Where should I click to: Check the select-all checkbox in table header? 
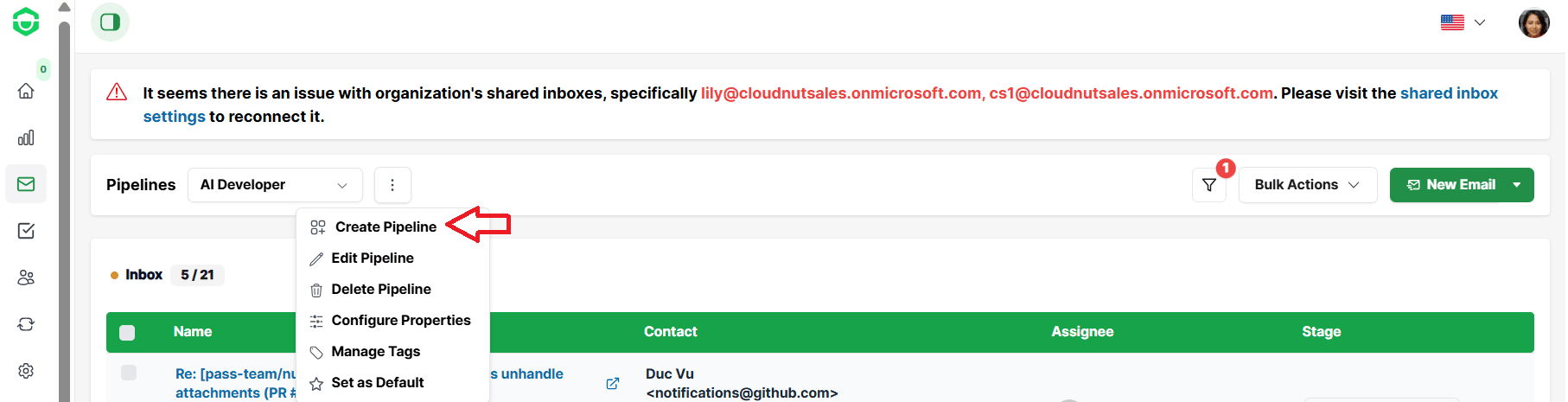[127, 333]
